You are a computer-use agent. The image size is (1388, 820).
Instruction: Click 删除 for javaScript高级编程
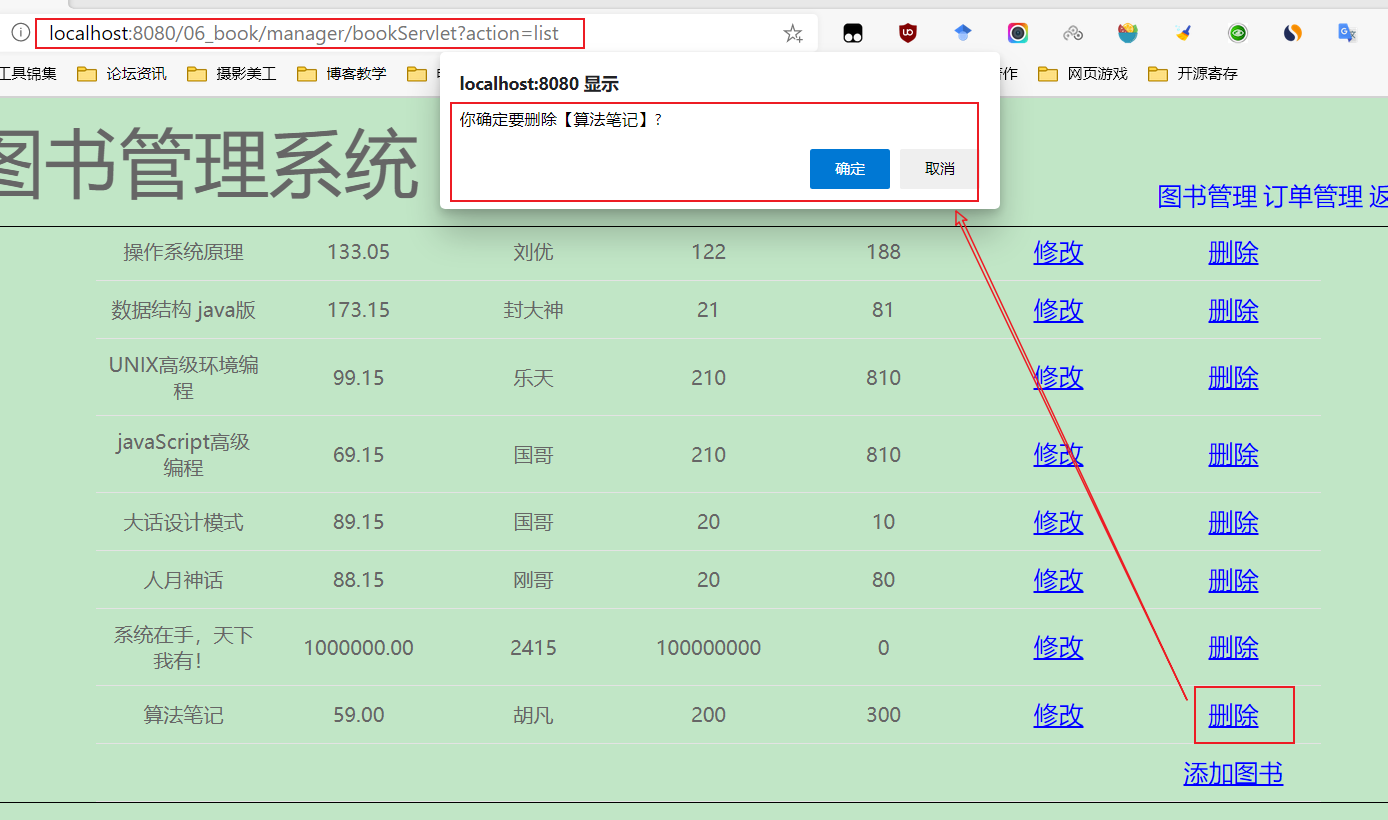[1233, 454]
